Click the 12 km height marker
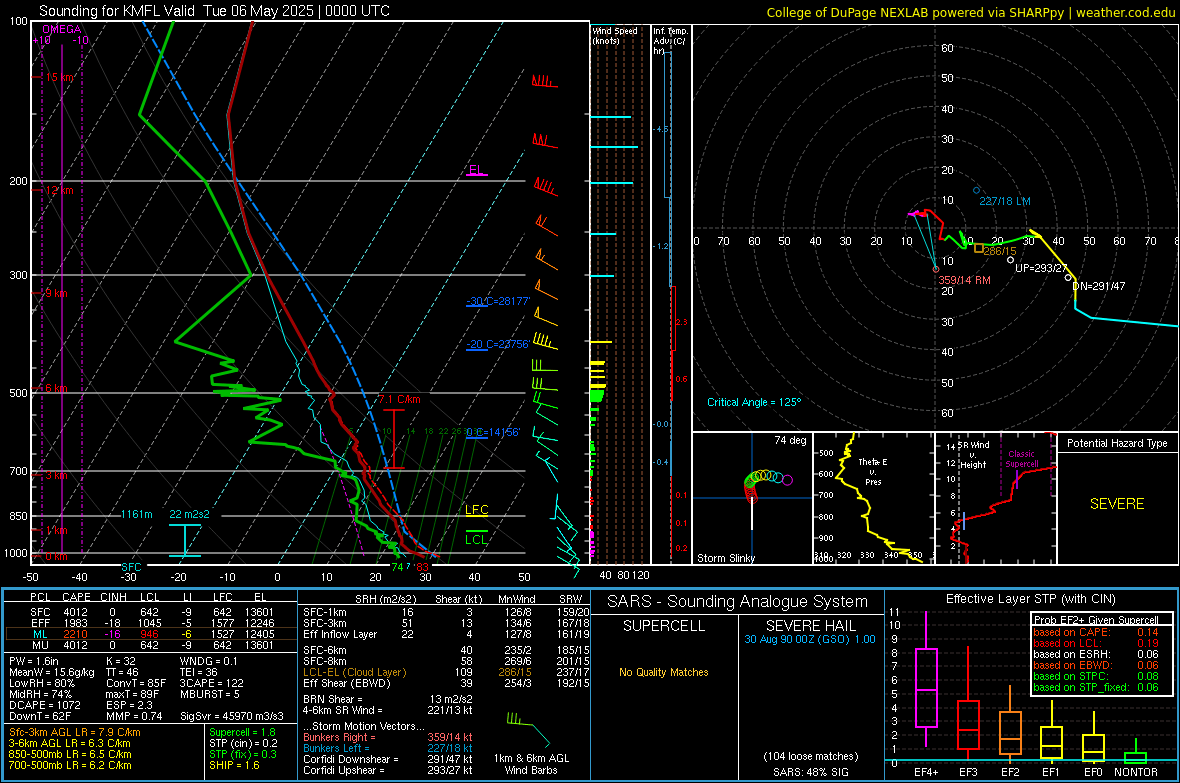Screen dimensions: 1180x783 click(x=59, y=190)
